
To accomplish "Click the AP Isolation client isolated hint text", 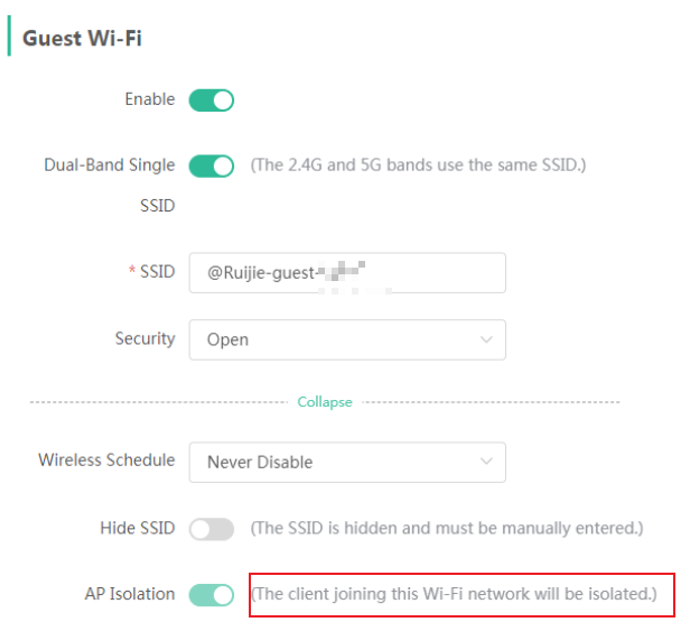I will coord(454,594).
